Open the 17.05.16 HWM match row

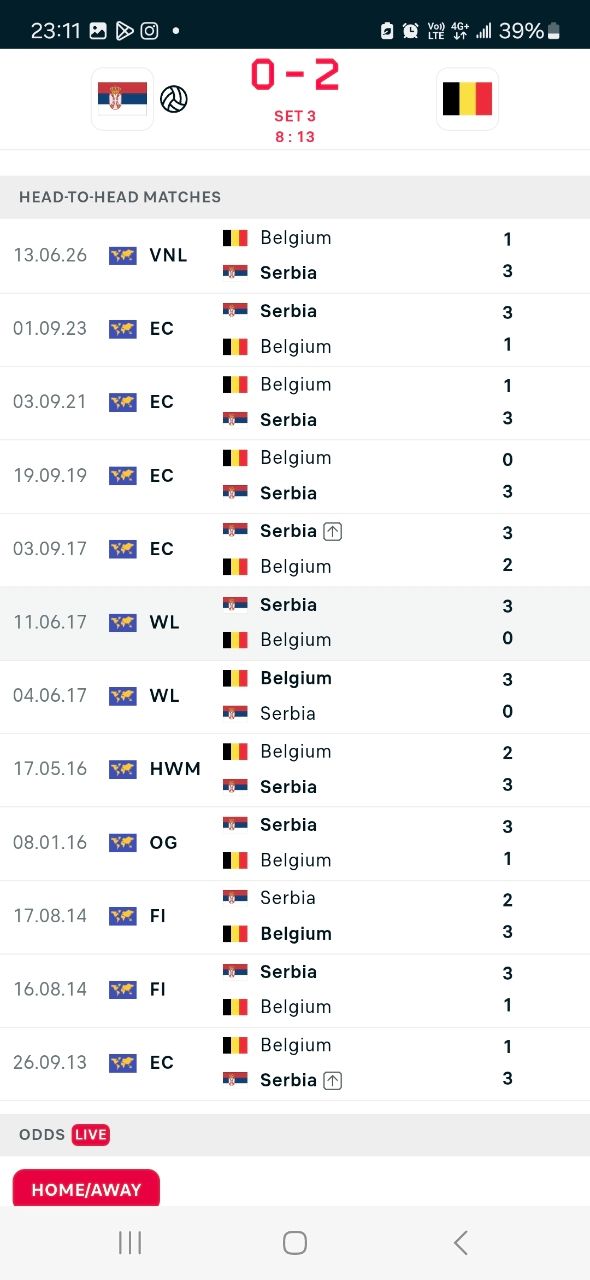point(295,770)
